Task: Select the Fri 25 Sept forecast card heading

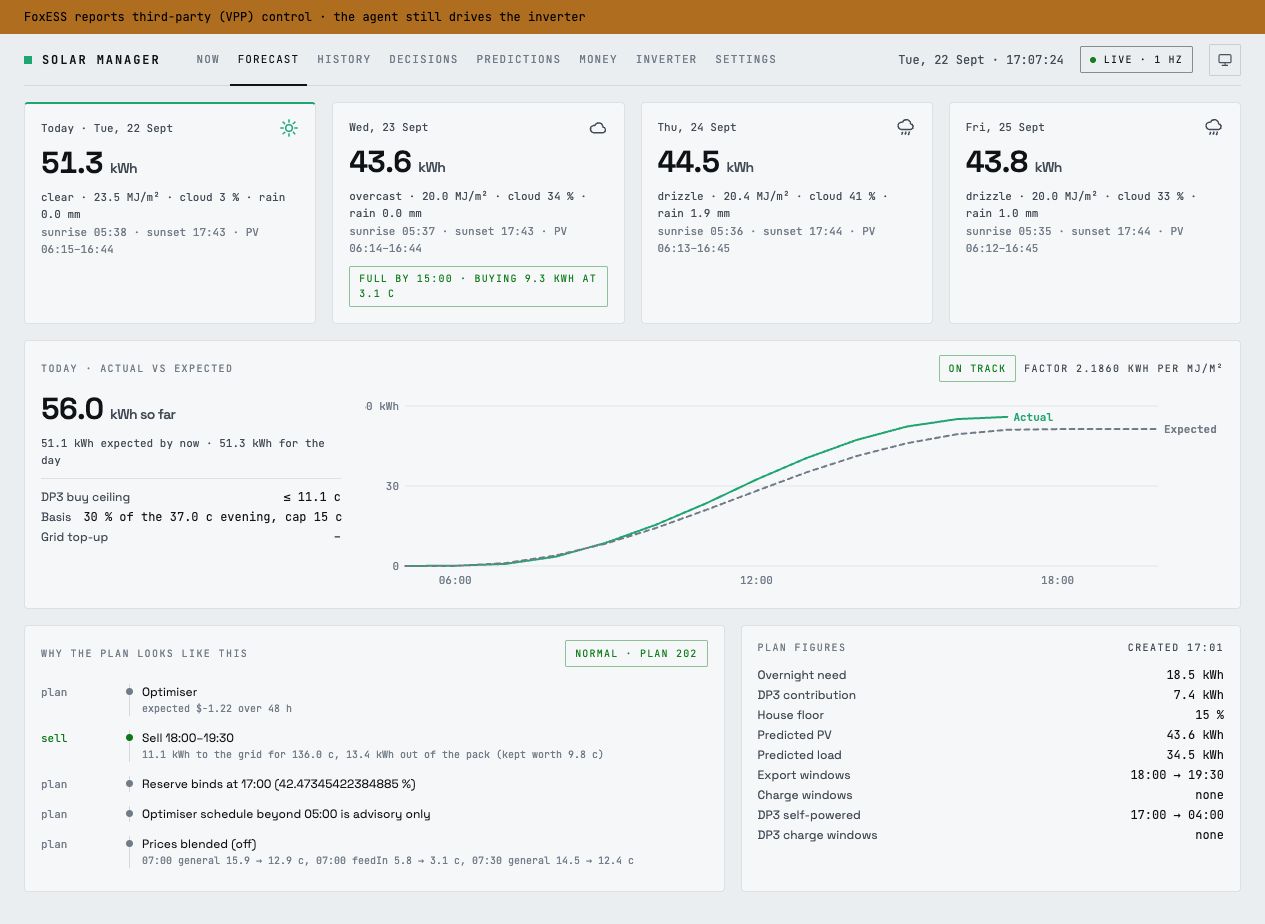Action: tap(1005, 127)
